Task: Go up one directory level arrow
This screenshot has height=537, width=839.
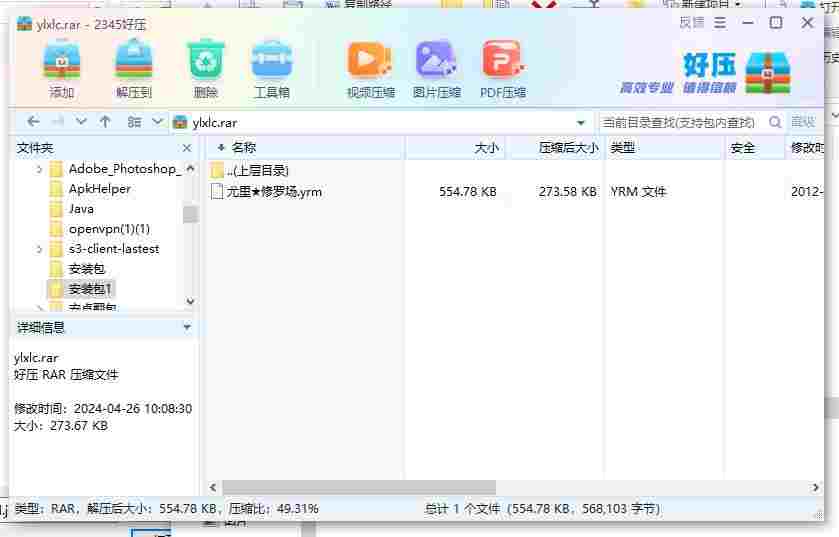Action: [x=105, y=122]
